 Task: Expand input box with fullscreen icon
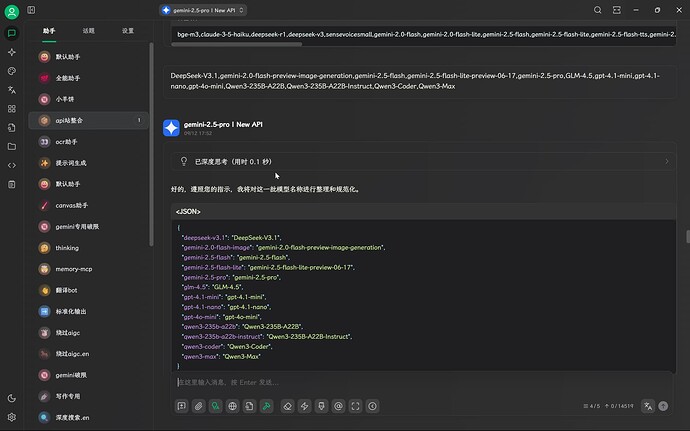(356, 406)
